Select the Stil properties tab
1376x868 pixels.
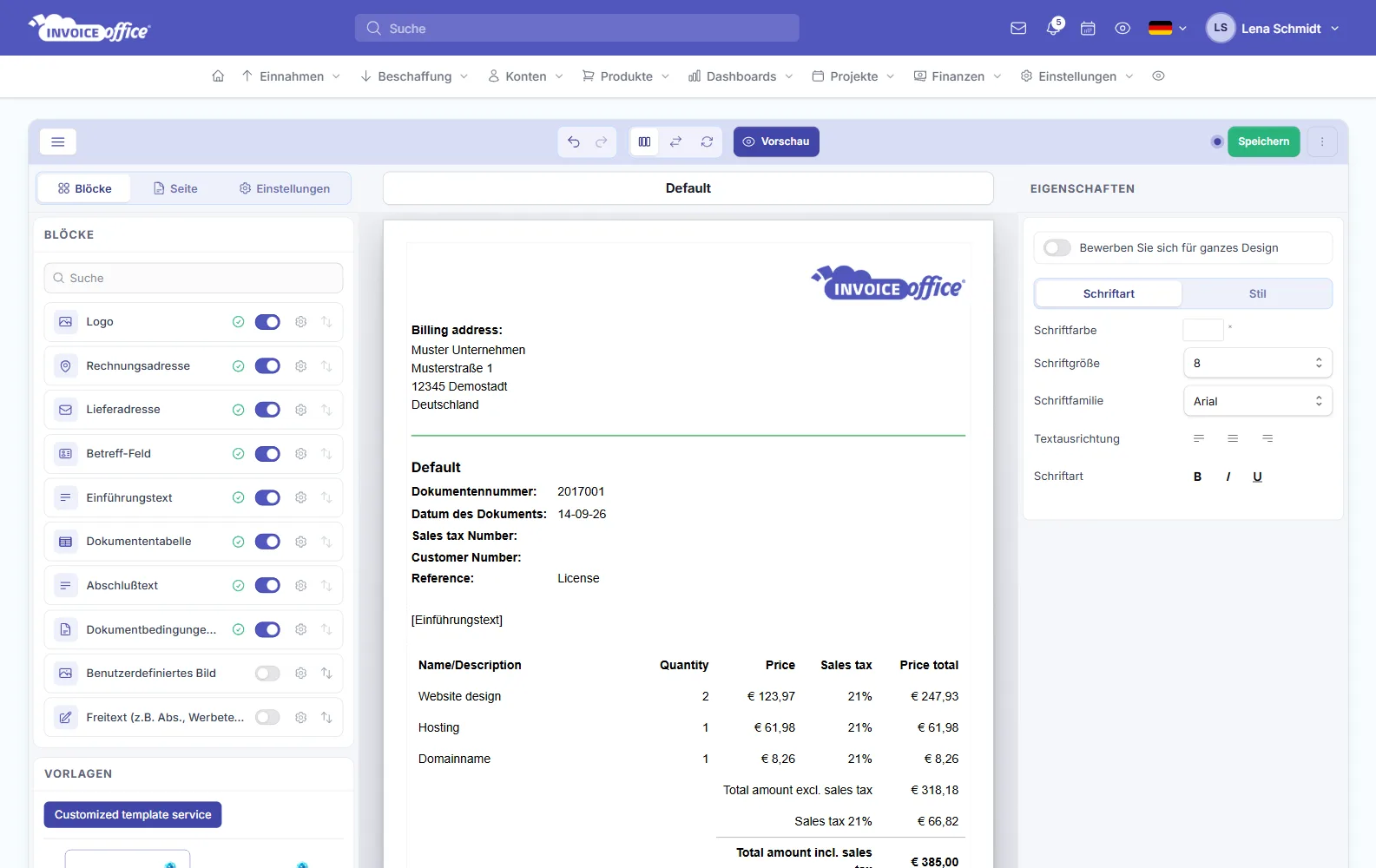[x=1257, y=294]
